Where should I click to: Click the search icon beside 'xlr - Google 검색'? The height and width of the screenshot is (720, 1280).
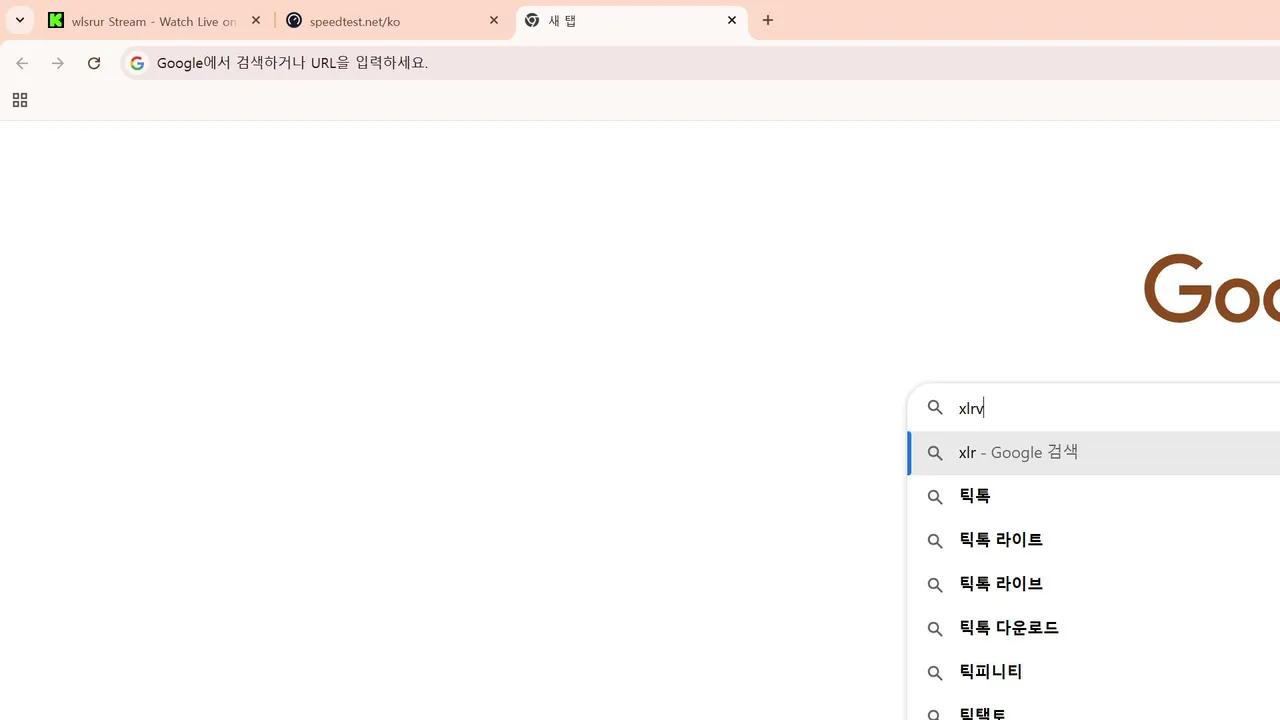pos(935,453)
